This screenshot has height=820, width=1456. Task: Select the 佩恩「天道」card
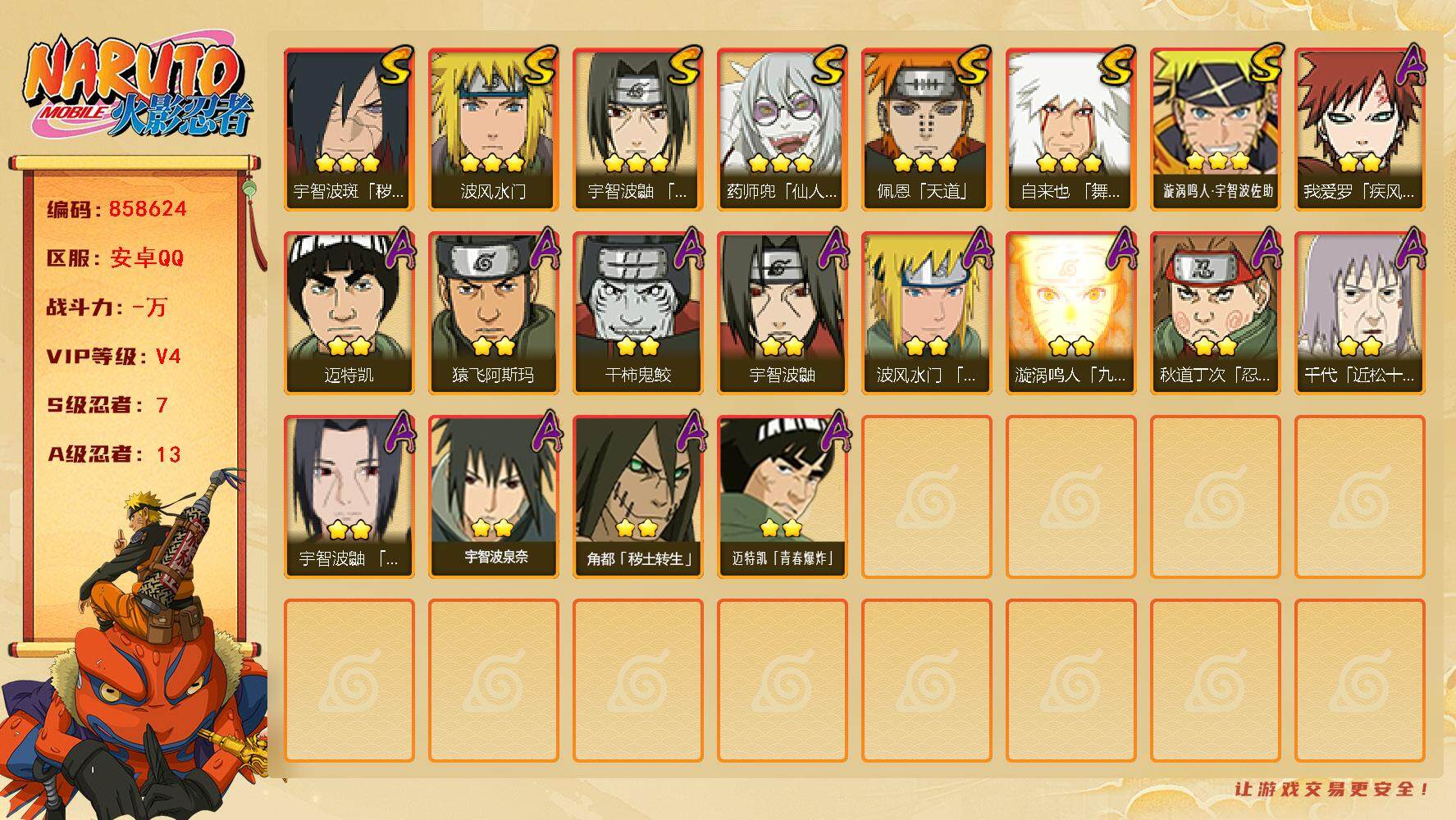(926, 130)
